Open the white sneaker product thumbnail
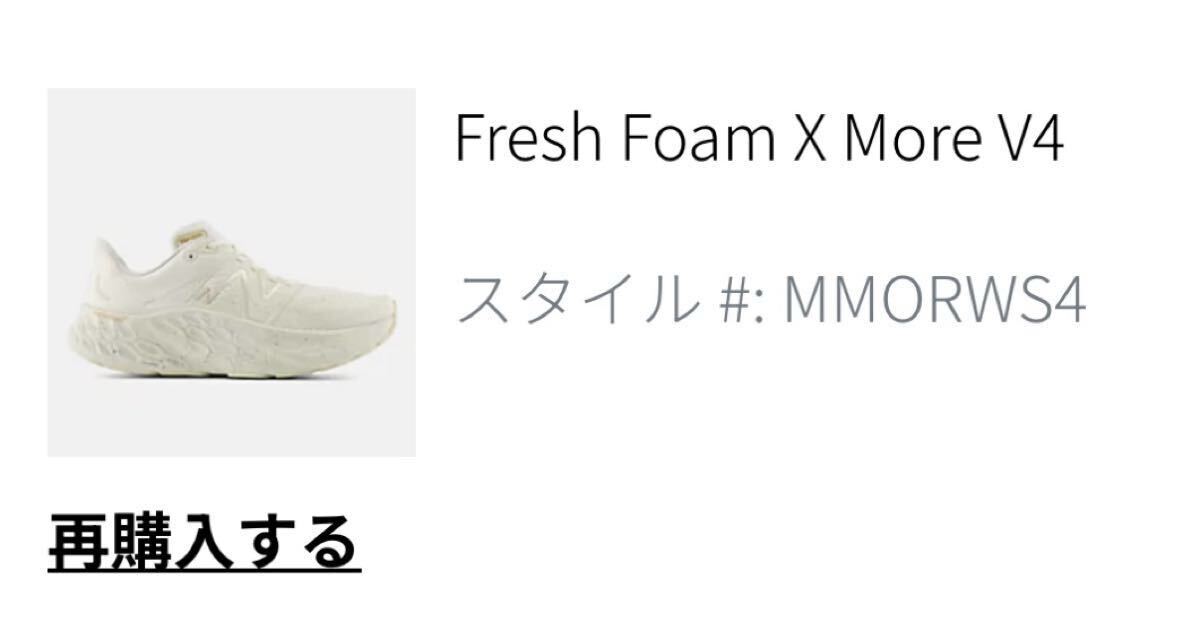Image resolution: width=1200 pixels, height=636 pixels. [x=231, y=272]
